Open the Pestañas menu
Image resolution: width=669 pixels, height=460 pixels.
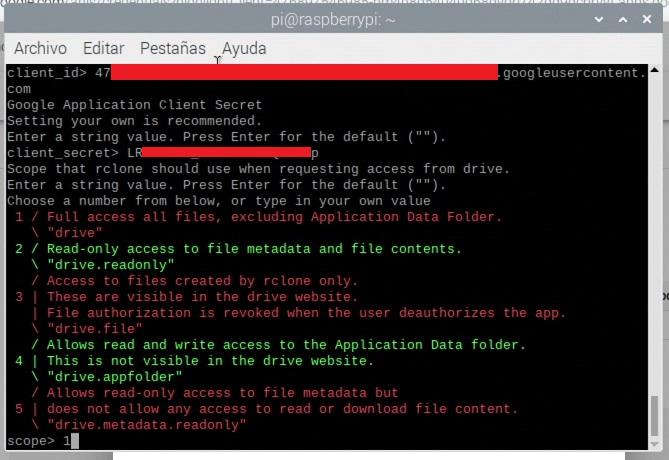pyautogui.click(x=173, y=48)
